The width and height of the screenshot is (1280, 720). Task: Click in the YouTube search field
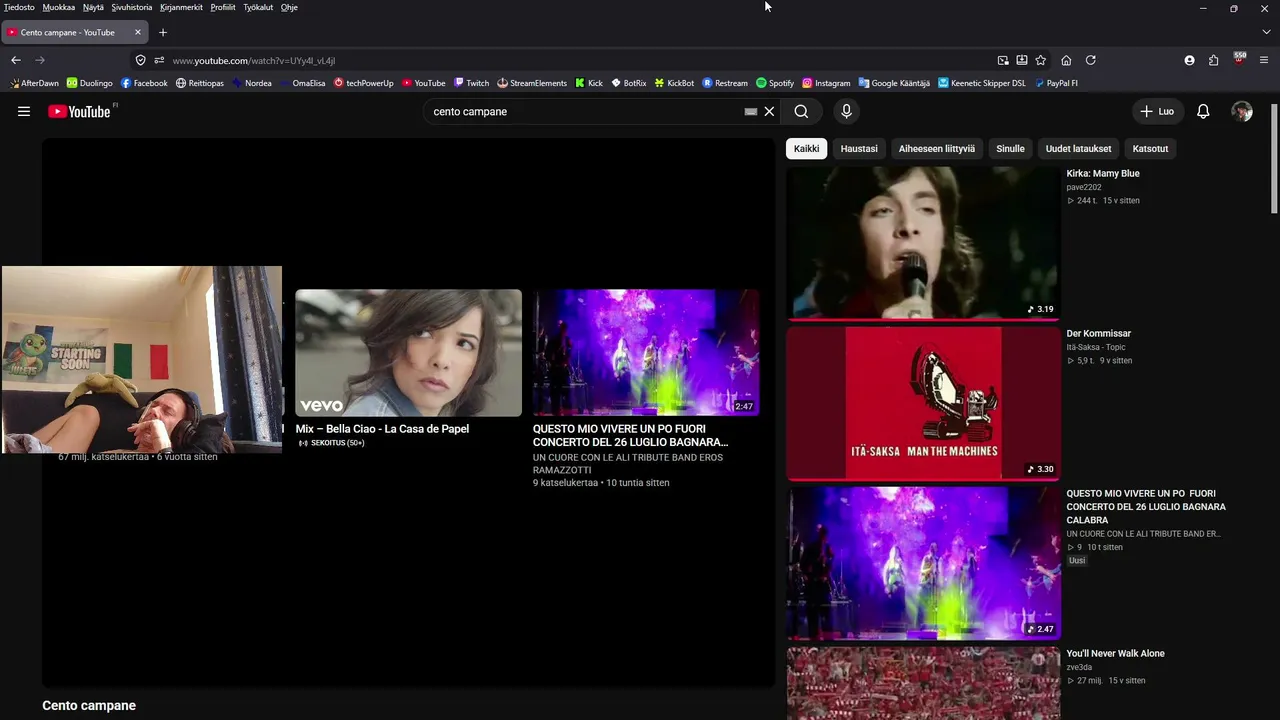[x=585, y=111]
